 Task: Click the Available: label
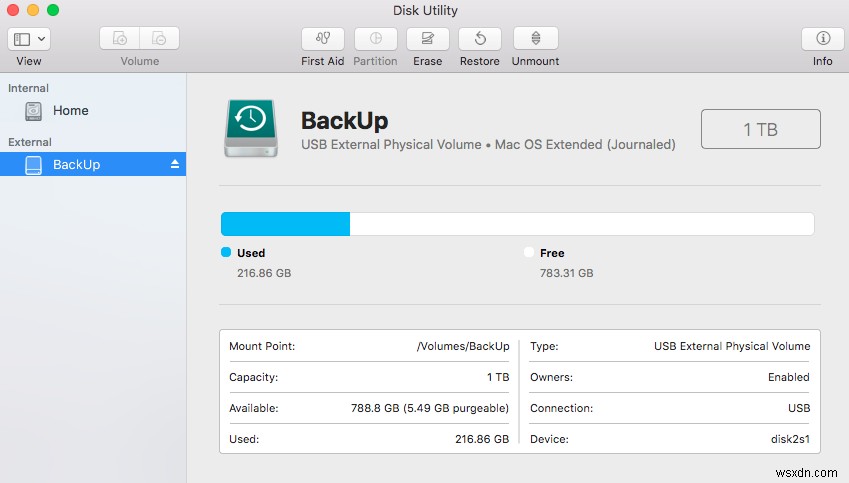click(x=253, y=408)
